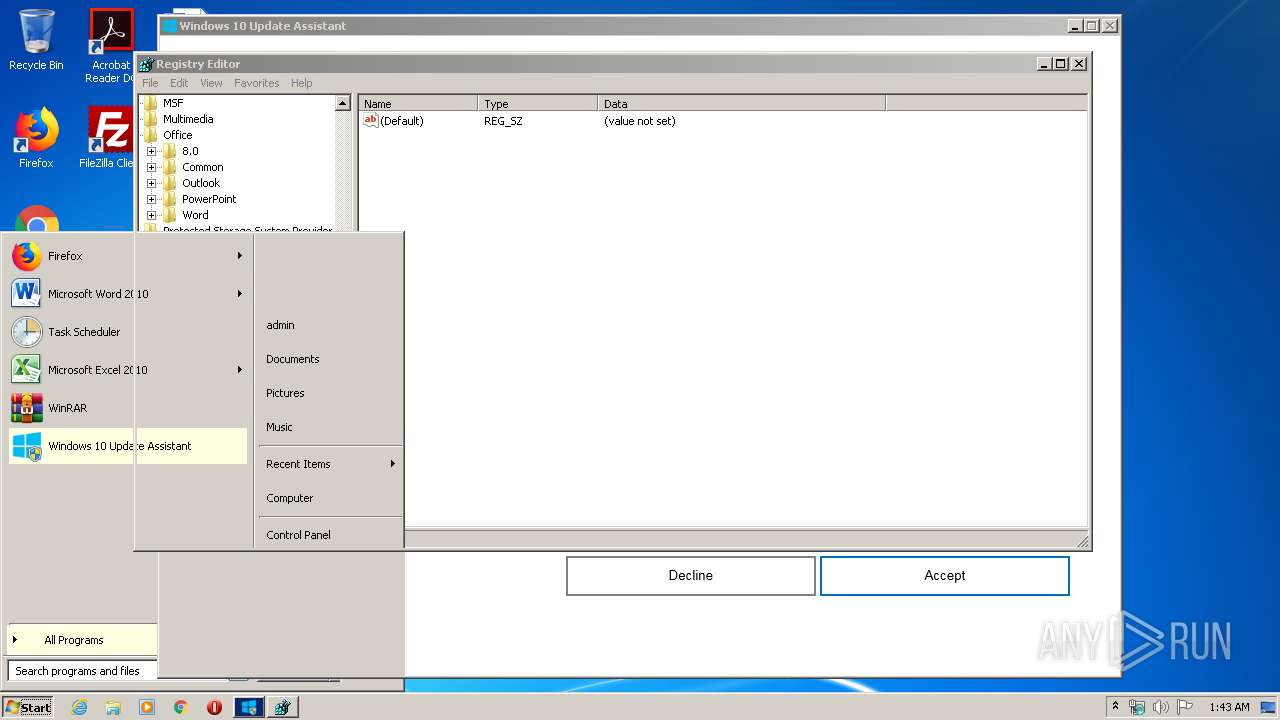Open Computer from the Start menu
1280x720 pixels.
[x=290, y=498]
